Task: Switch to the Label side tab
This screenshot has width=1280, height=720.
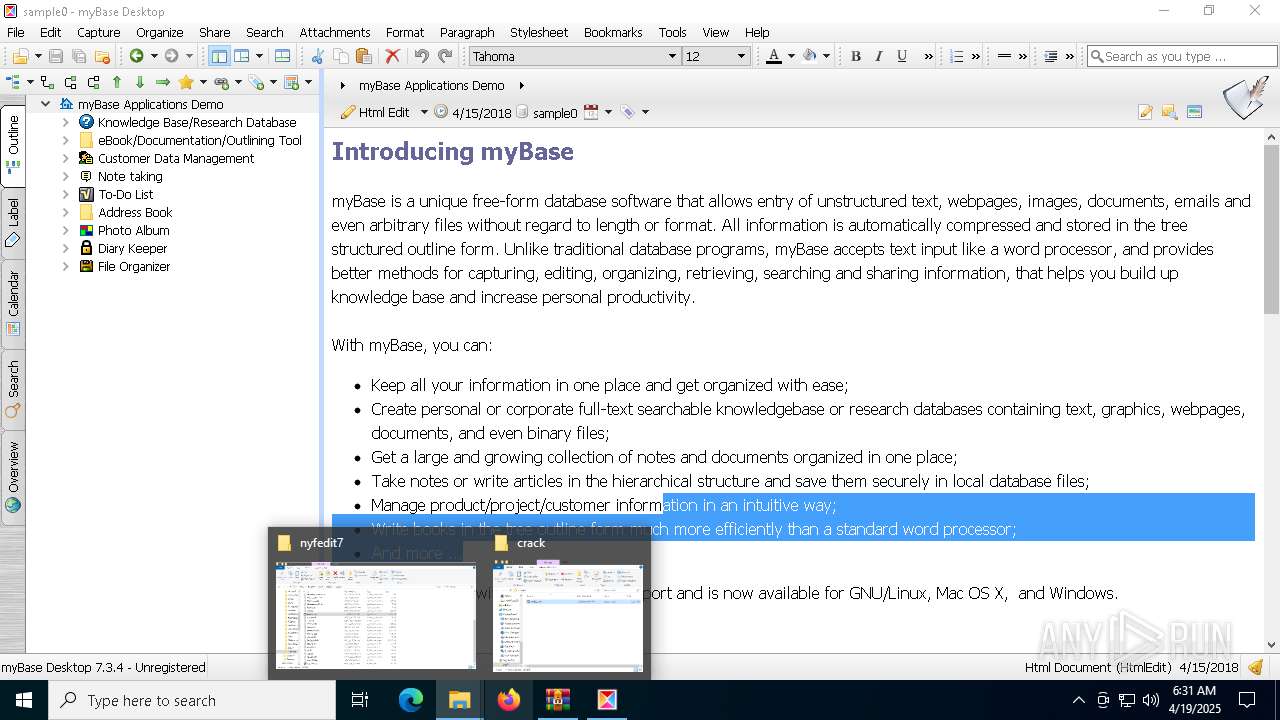Action: 13,222
